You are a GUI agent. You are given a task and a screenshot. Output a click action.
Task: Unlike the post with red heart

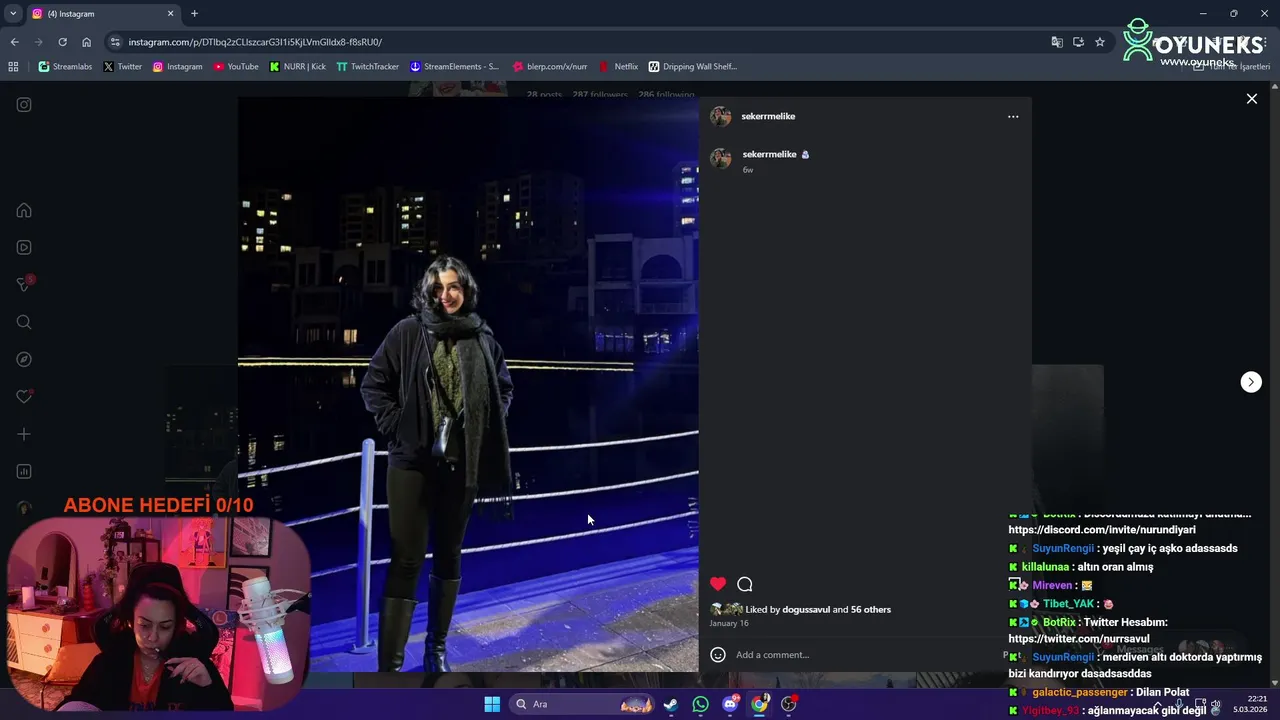[718, 584]
